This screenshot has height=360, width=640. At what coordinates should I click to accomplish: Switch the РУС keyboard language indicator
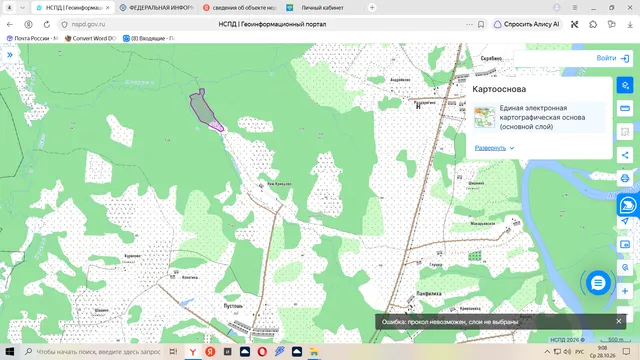coord(580,351)
